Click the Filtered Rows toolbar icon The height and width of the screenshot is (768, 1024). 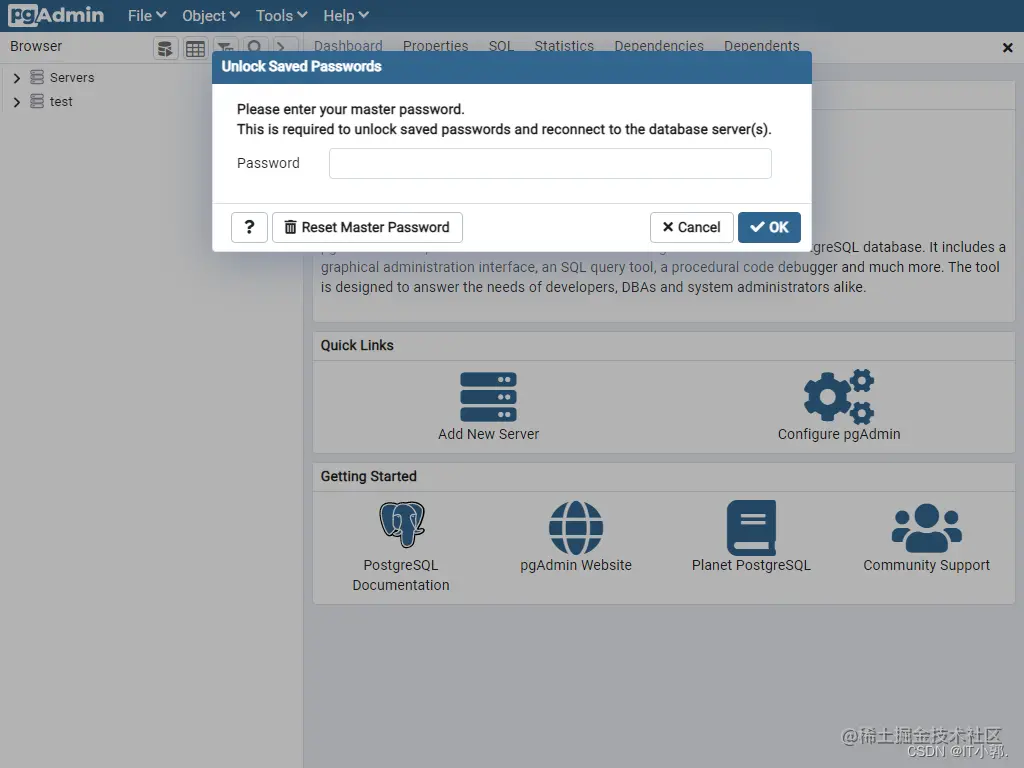click(x=225, y=46)
